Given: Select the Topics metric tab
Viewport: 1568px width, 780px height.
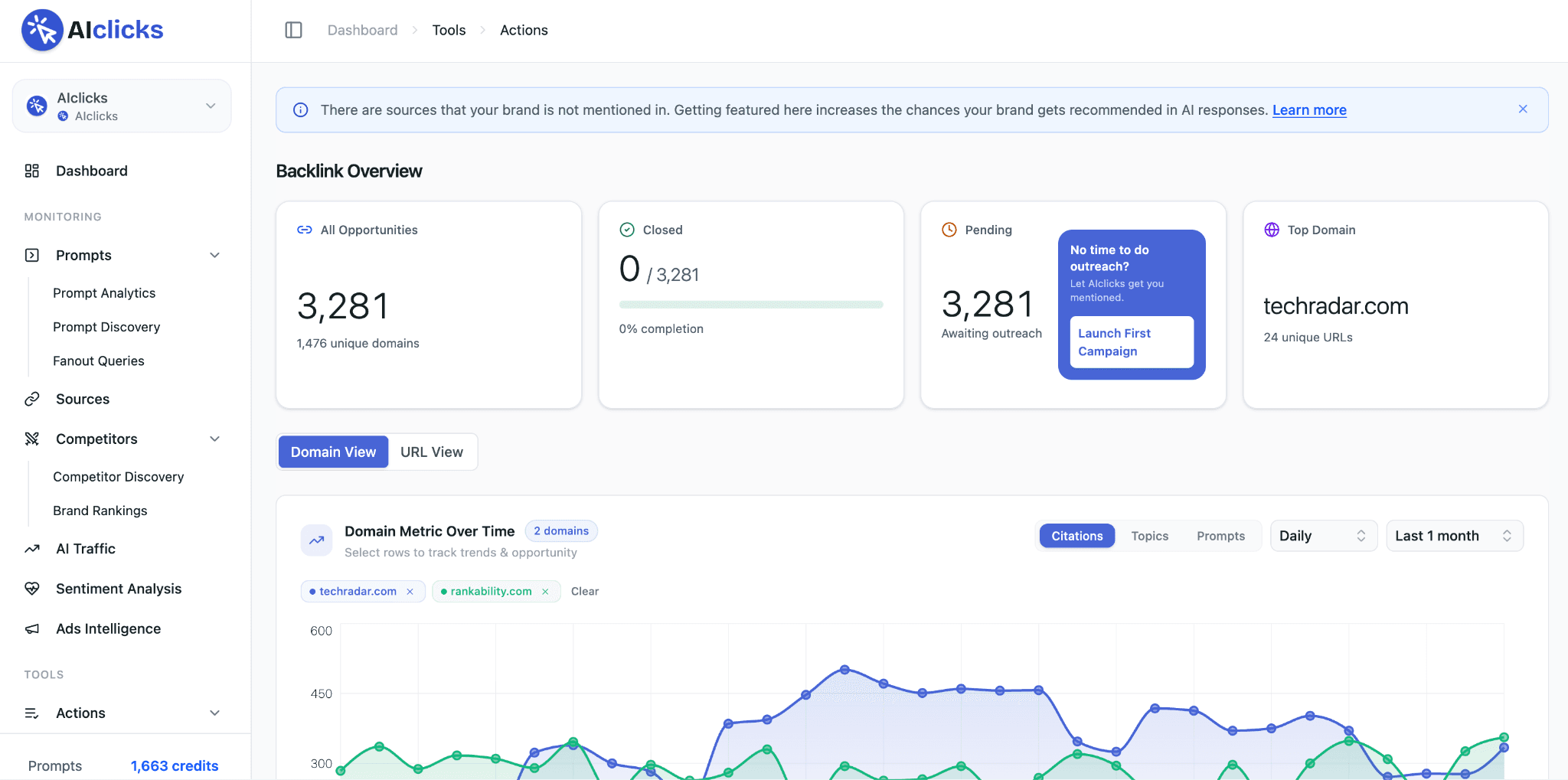Looking at the screenshot, I should [x=1149, y=536].
